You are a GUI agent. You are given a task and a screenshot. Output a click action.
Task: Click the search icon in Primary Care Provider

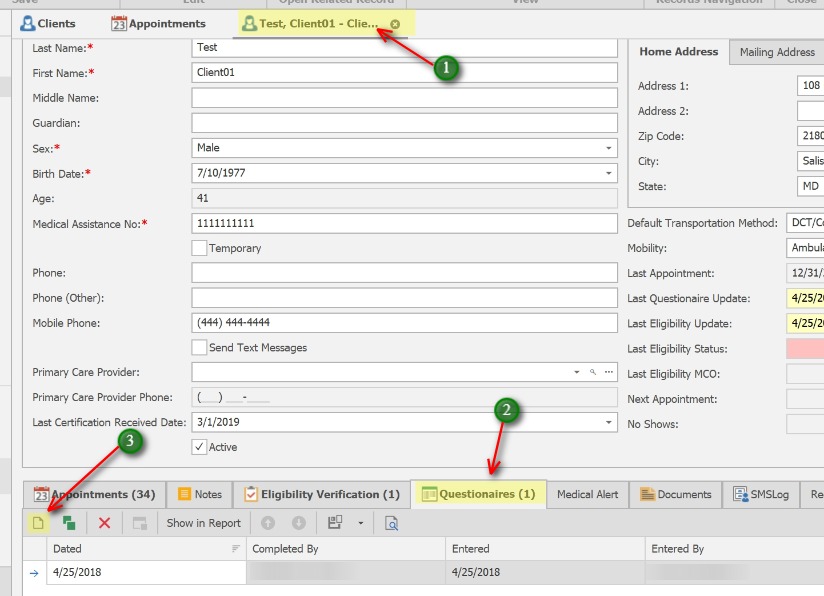593,372
